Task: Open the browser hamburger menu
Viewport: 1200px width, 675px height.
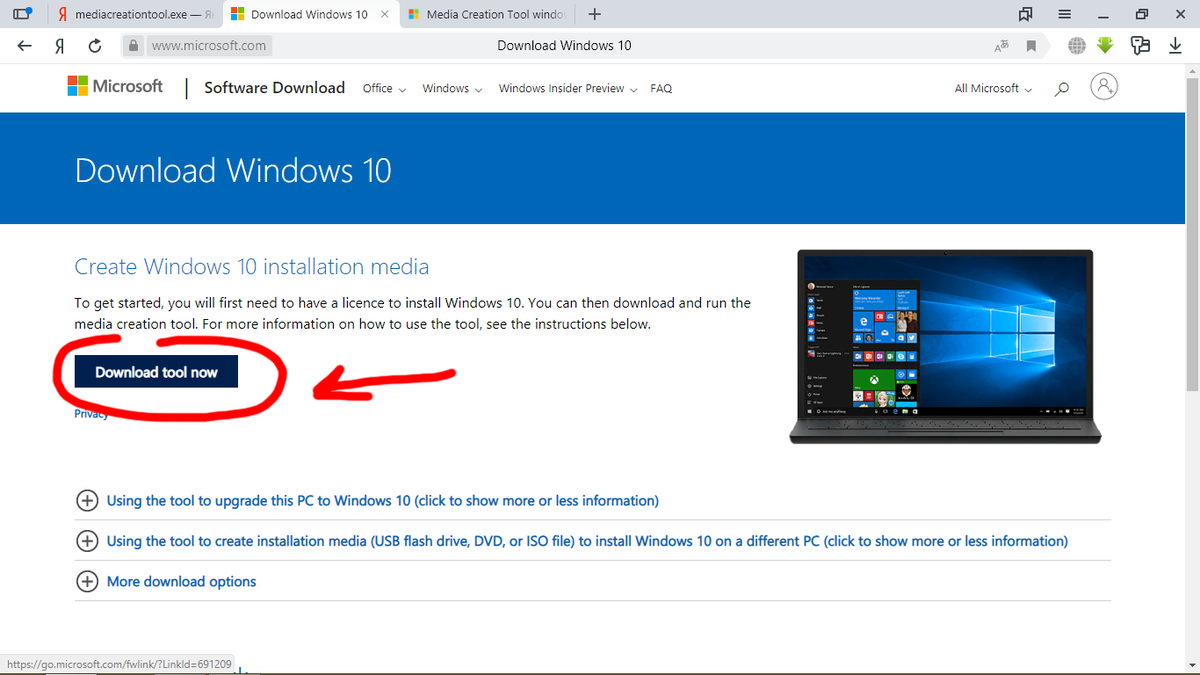Action: coord(1065,15)
